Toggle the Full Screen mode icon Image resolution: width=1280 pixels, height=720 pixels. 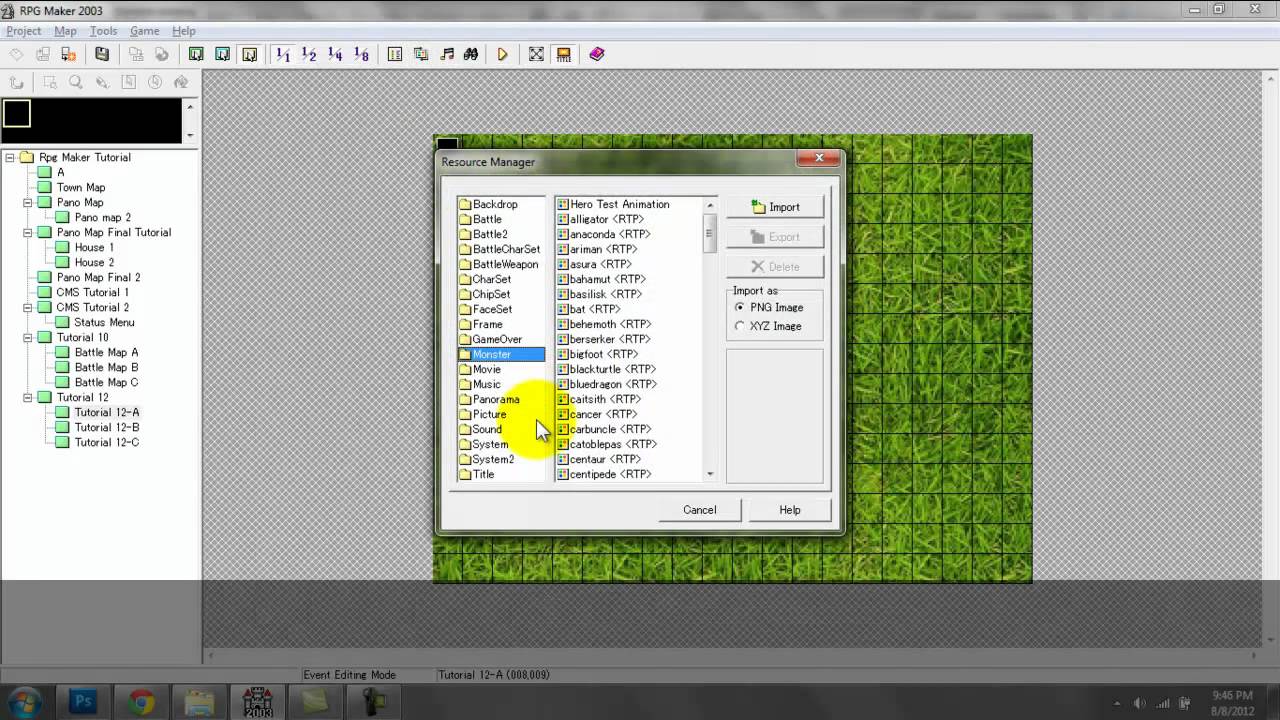(x=536, y=54)
